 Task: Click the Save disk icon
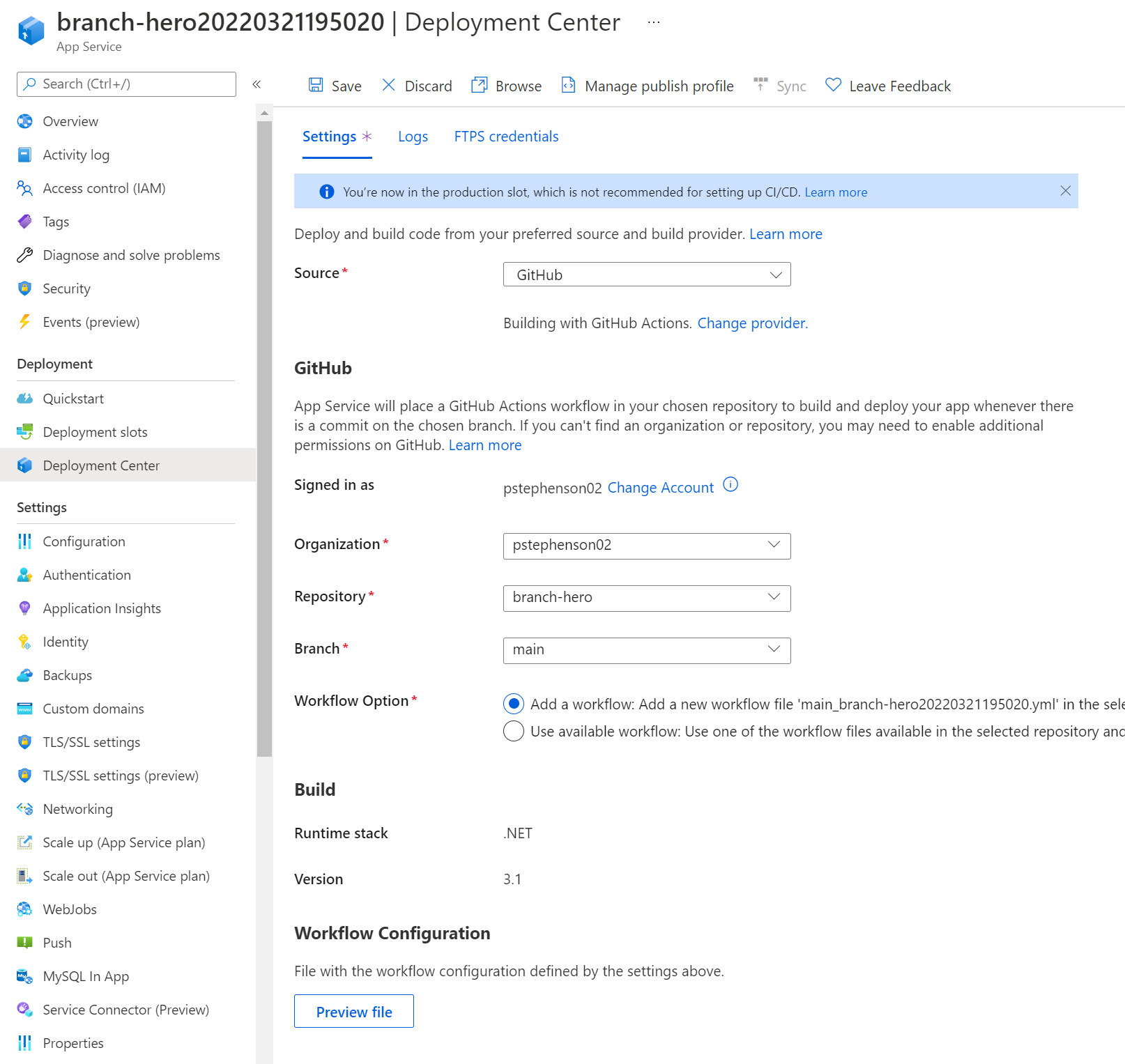tap(316, 85)
